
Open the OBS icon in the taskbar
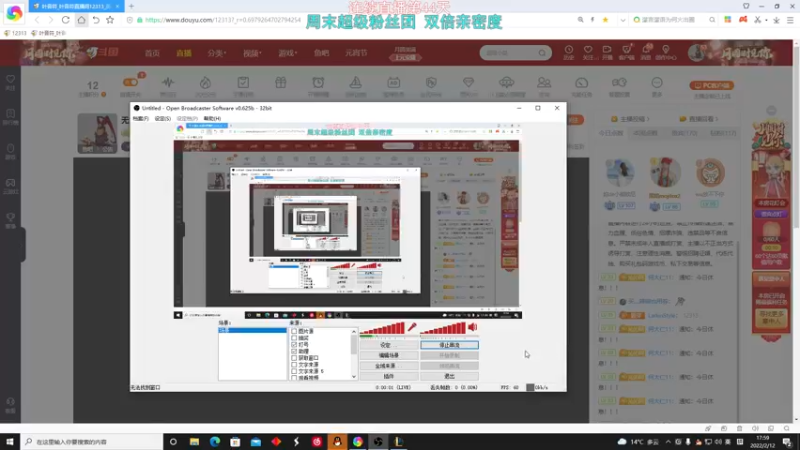click(378, 441)
